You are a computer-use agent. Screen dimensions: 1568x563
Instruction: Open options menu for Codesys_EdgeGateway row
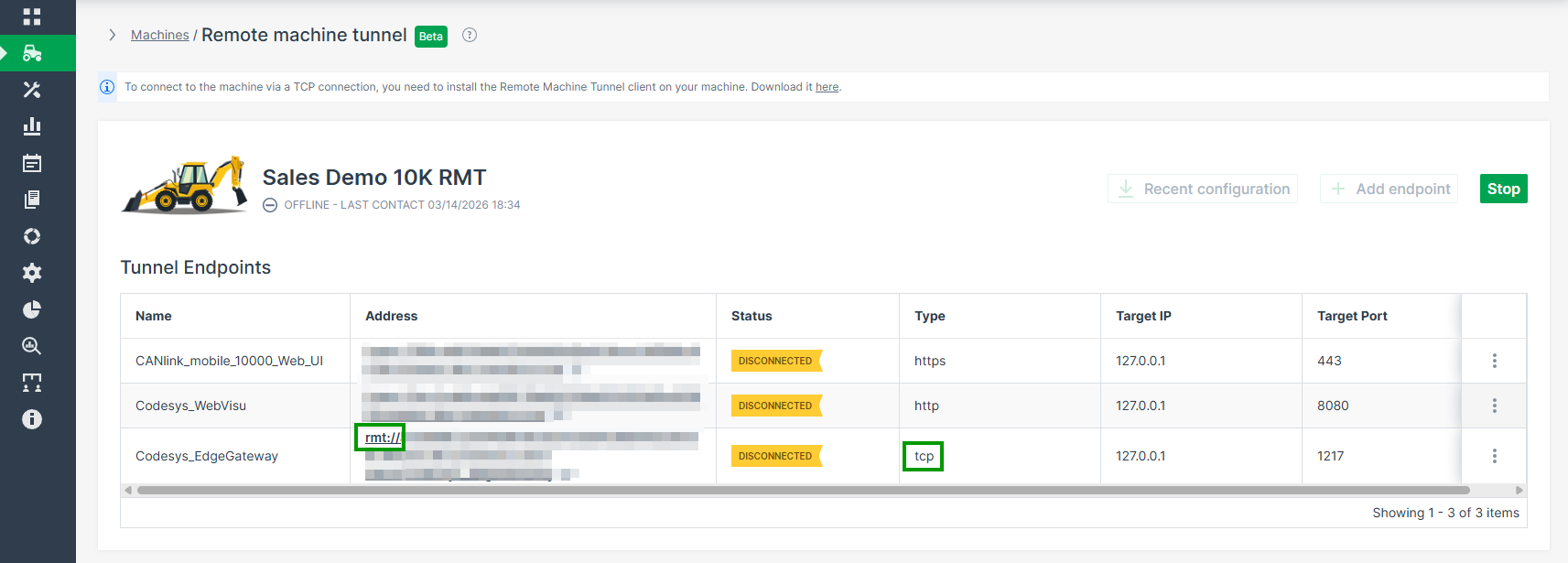click(1494, 456)
